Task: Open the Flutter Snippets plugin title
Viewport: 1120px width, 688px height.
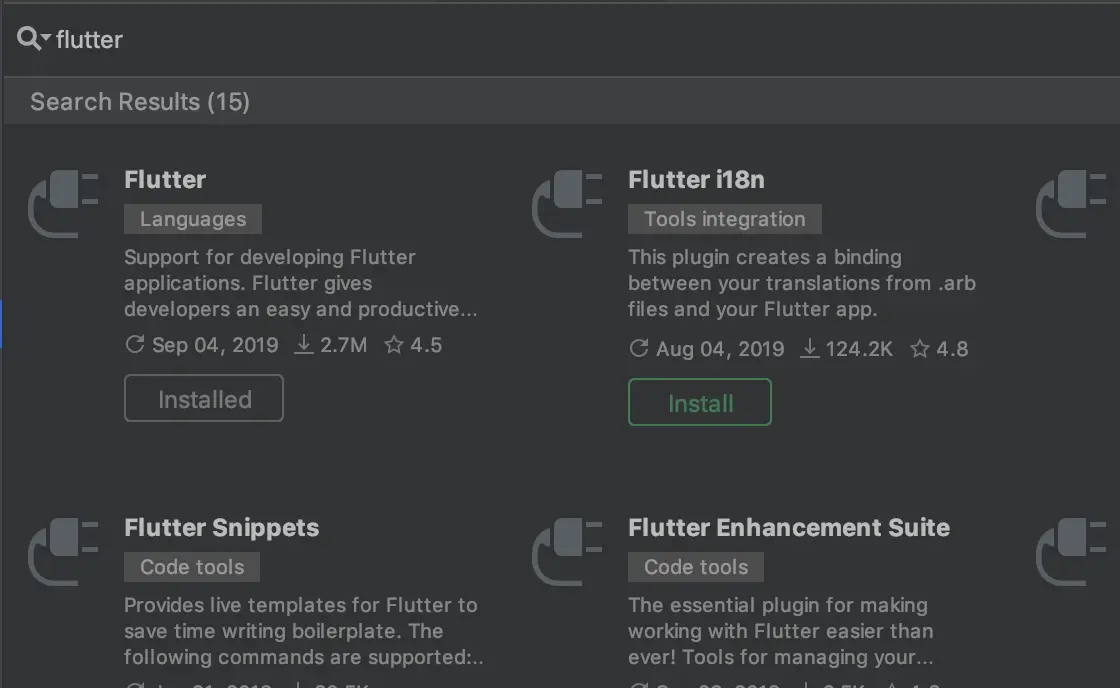Action: click(221, 528)
